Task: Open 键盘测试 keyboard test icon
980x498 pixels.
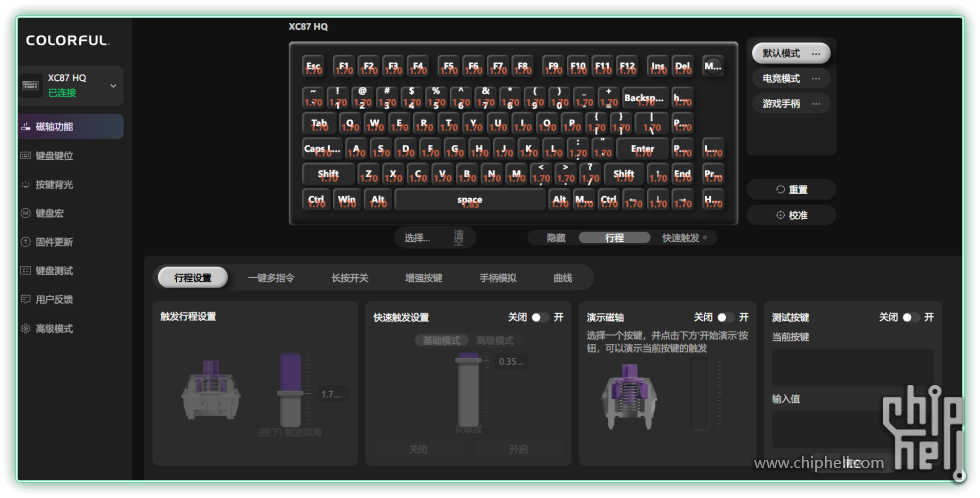Action: 26,271
